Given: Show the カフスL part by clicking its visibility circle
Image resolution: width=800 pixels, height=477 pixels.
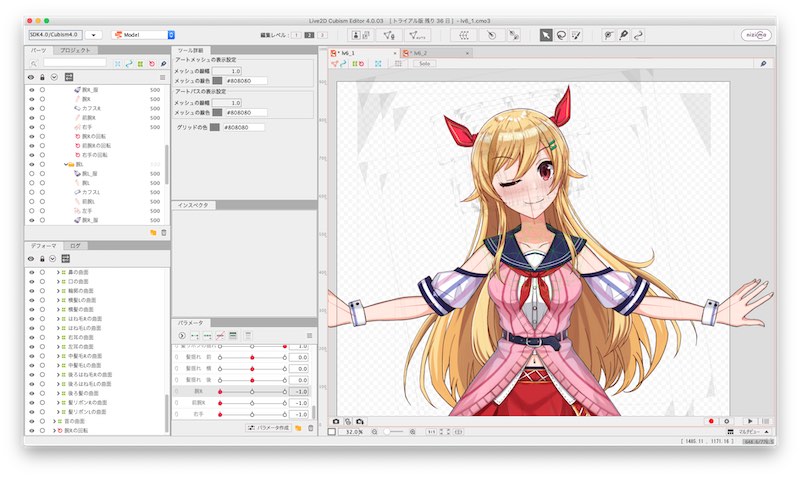Looking at the screenshot, I should tap(32, 192).
